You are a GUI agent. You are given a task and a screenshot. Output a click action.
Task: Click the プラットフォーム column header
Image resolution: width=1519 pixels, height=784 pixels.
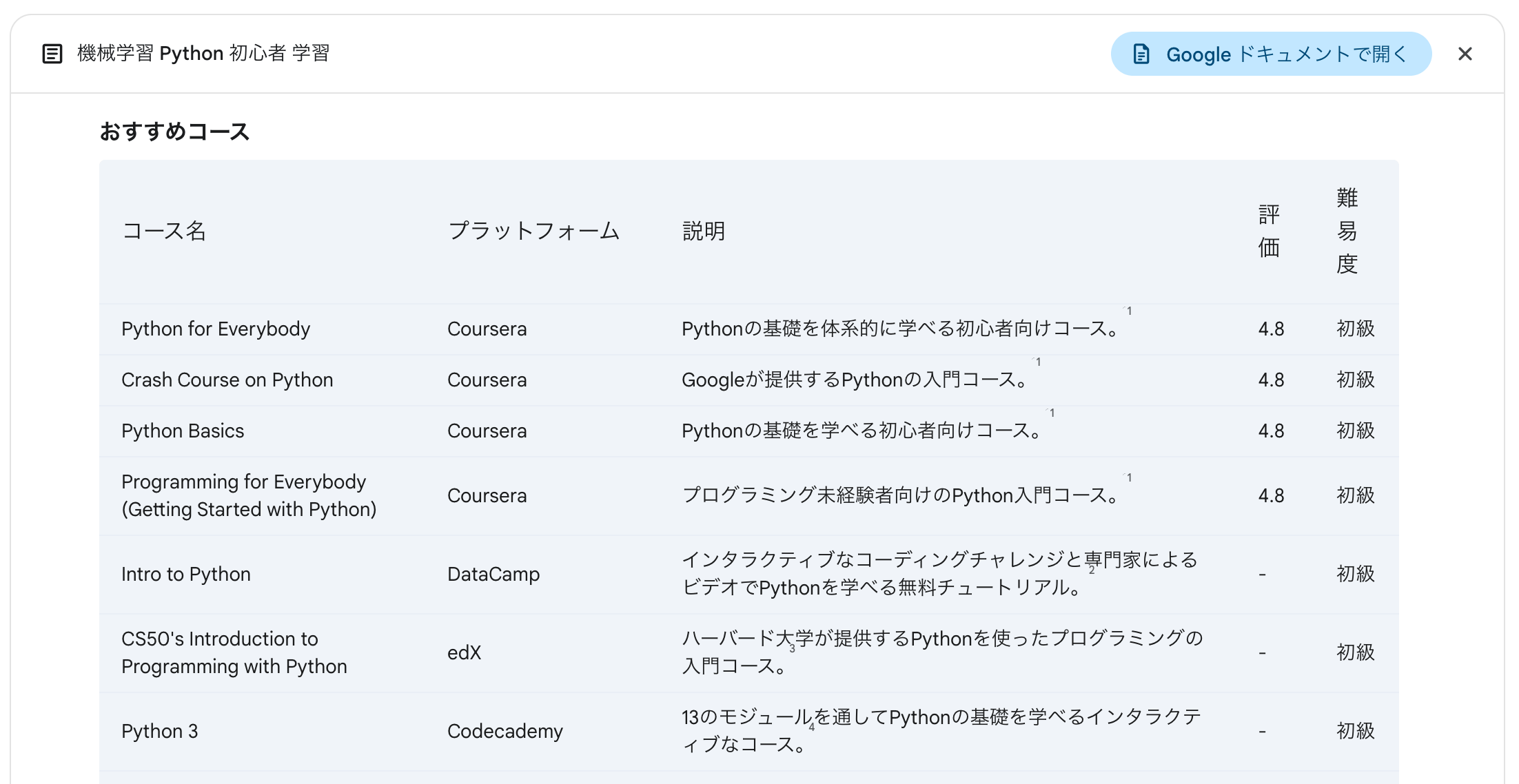pyautogui.click(x=534, y=231)
